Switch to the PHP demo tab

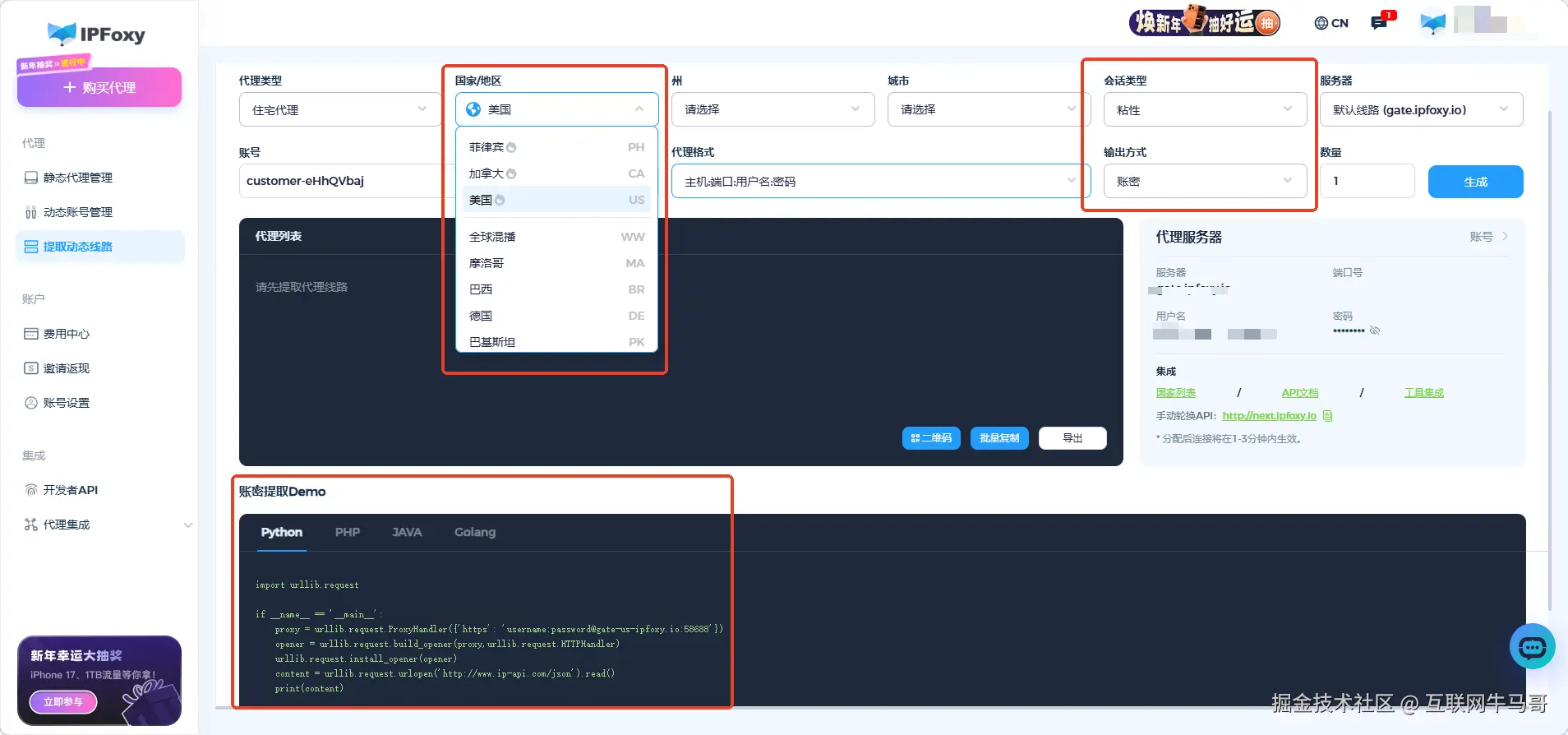tap(348, 533)
